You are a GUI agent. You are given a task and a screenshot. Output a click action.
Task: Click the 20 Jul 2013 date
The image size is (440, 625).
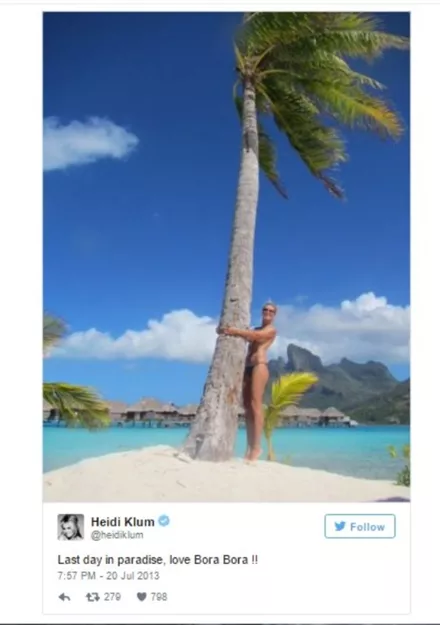click(133, 576)
